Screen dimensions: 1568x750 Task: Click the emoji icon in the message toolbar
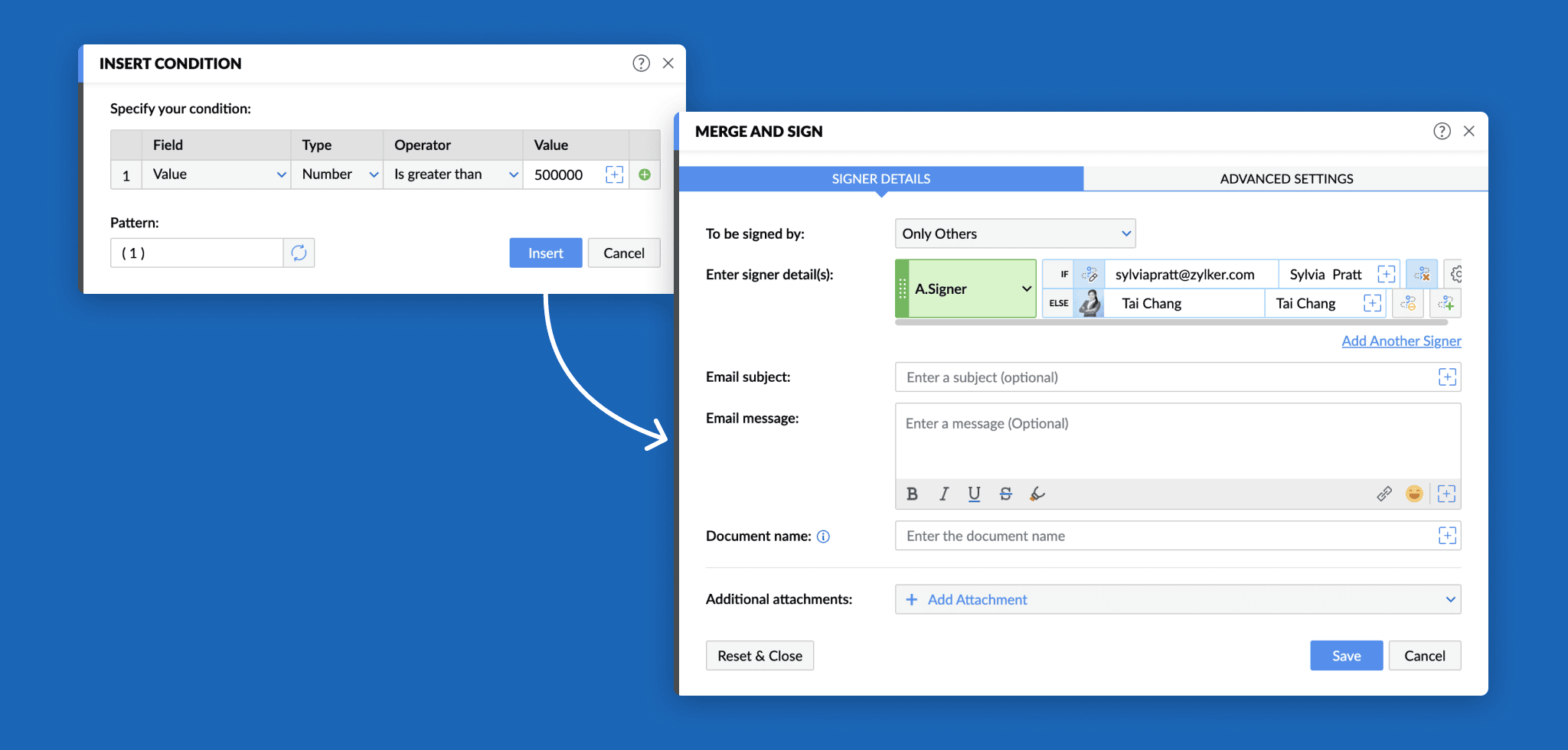1414,494
